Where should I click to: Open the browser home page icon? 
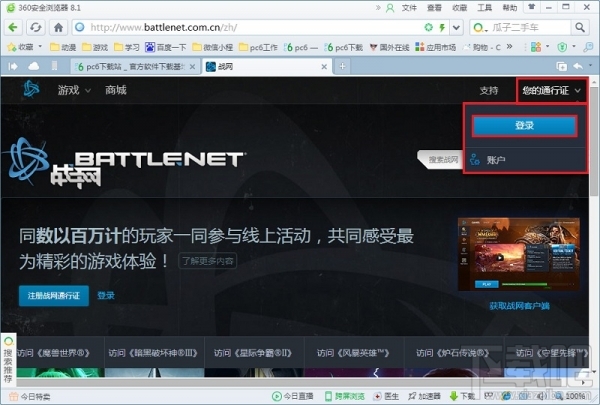point(58,27)
